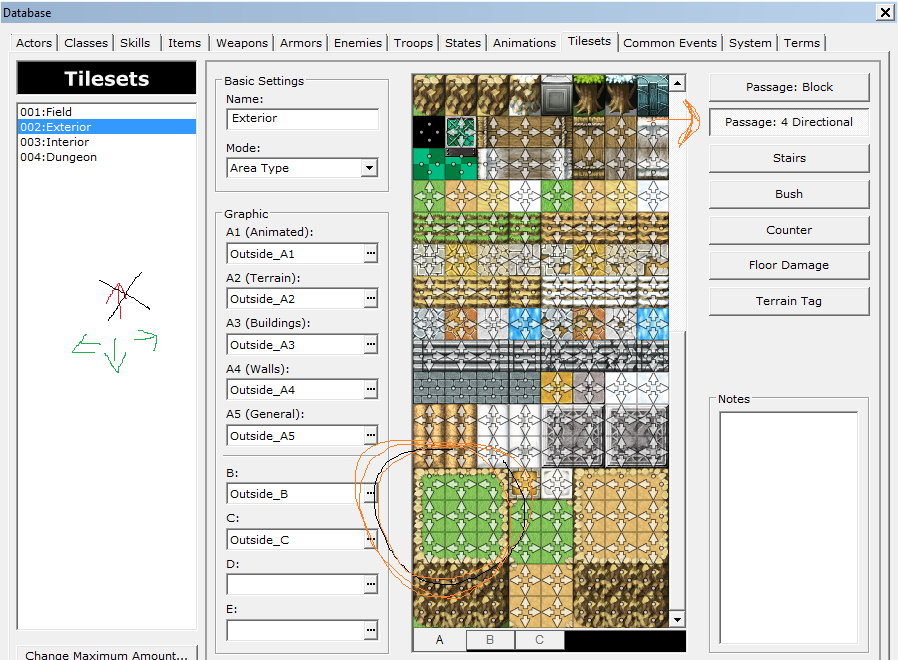Click the Outside_A3 graphic field
898x660 pixels.
(296, 344)
